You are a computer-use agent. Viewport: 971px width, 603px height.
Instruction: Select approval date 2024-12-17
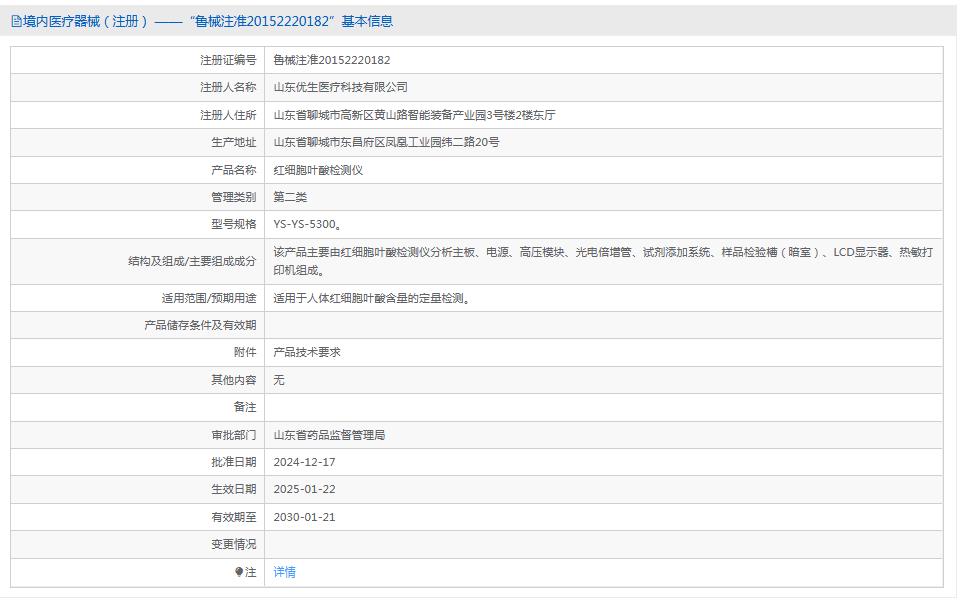tap(305, 462)
